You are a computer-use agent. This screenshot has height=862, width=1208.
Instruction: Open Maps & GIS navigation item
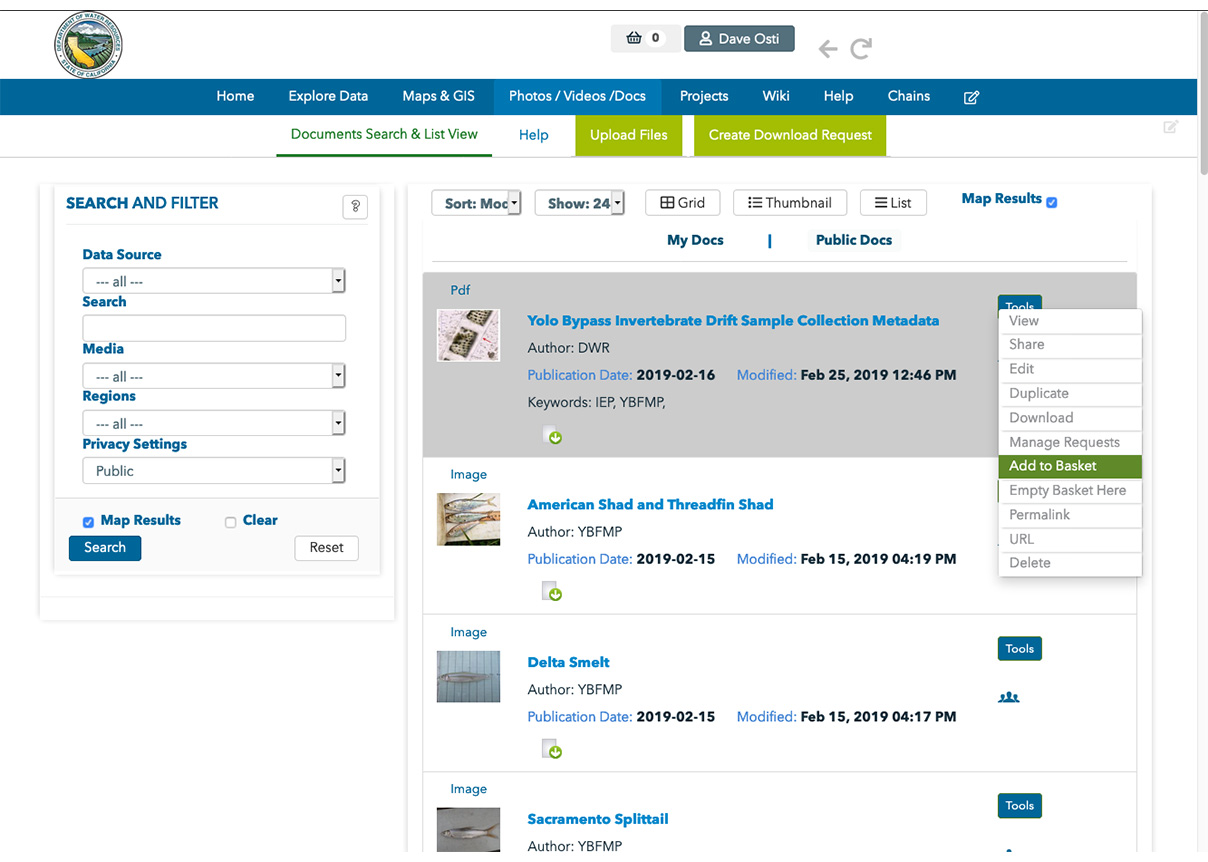[439, 97]
